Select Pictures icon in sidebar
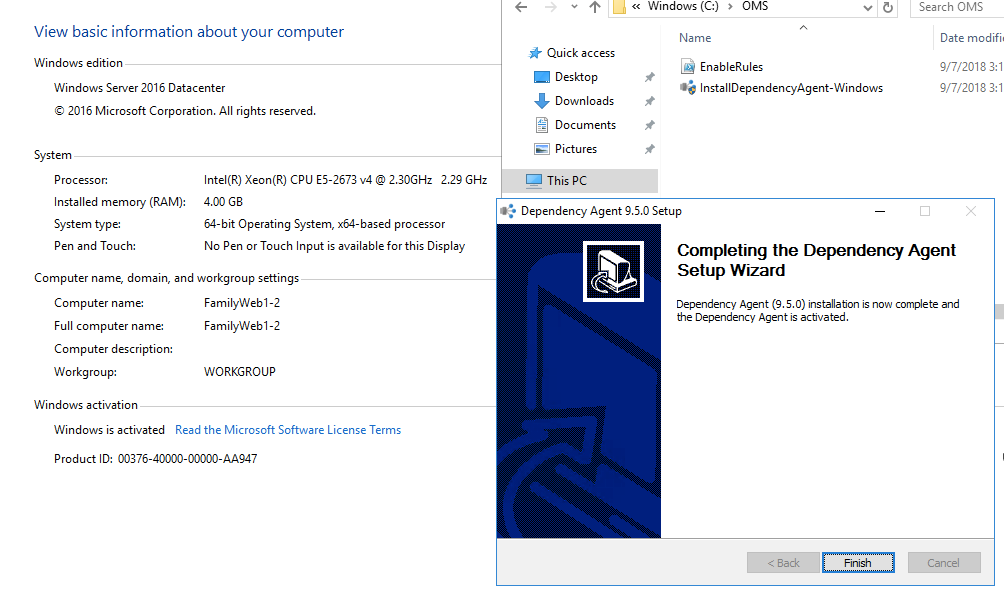 (542, 149)
